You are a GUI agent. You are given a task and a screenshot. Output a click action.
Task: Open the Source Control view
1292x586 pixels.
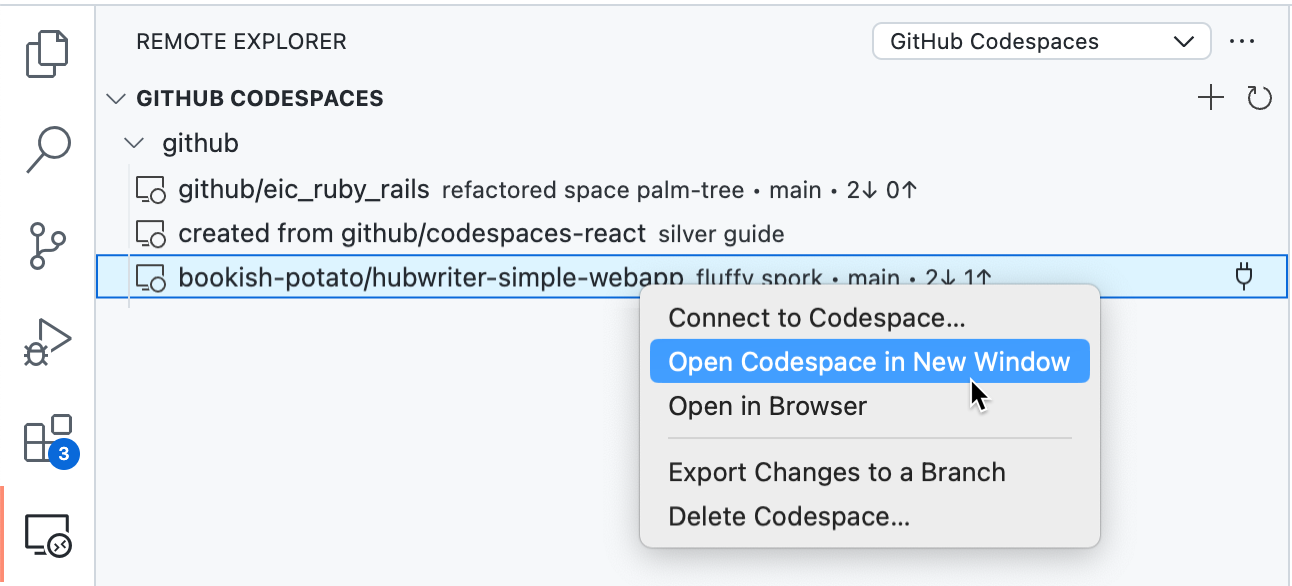(x=45, y=243)
